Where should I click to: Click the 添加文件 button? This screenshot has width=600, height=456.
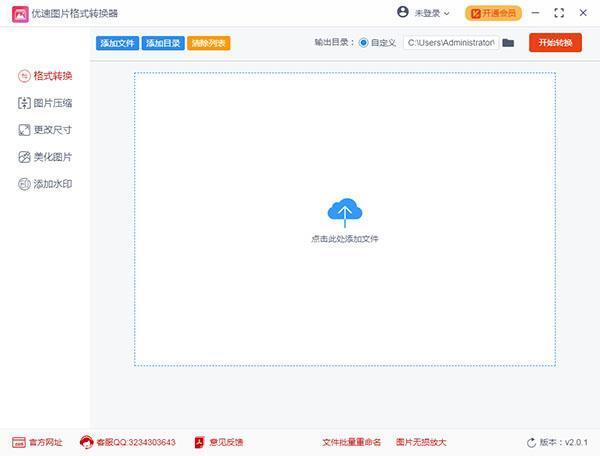[117, 43]
